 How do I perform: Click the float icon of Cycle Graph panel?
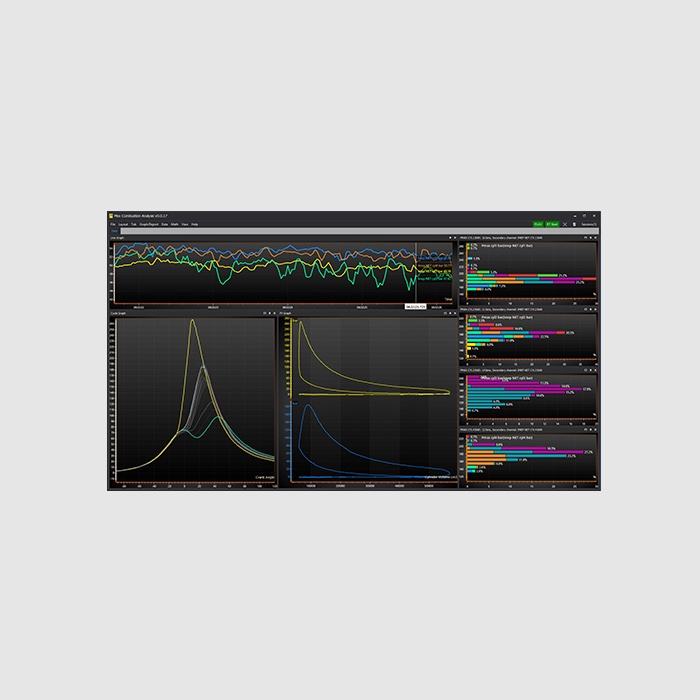264,313
